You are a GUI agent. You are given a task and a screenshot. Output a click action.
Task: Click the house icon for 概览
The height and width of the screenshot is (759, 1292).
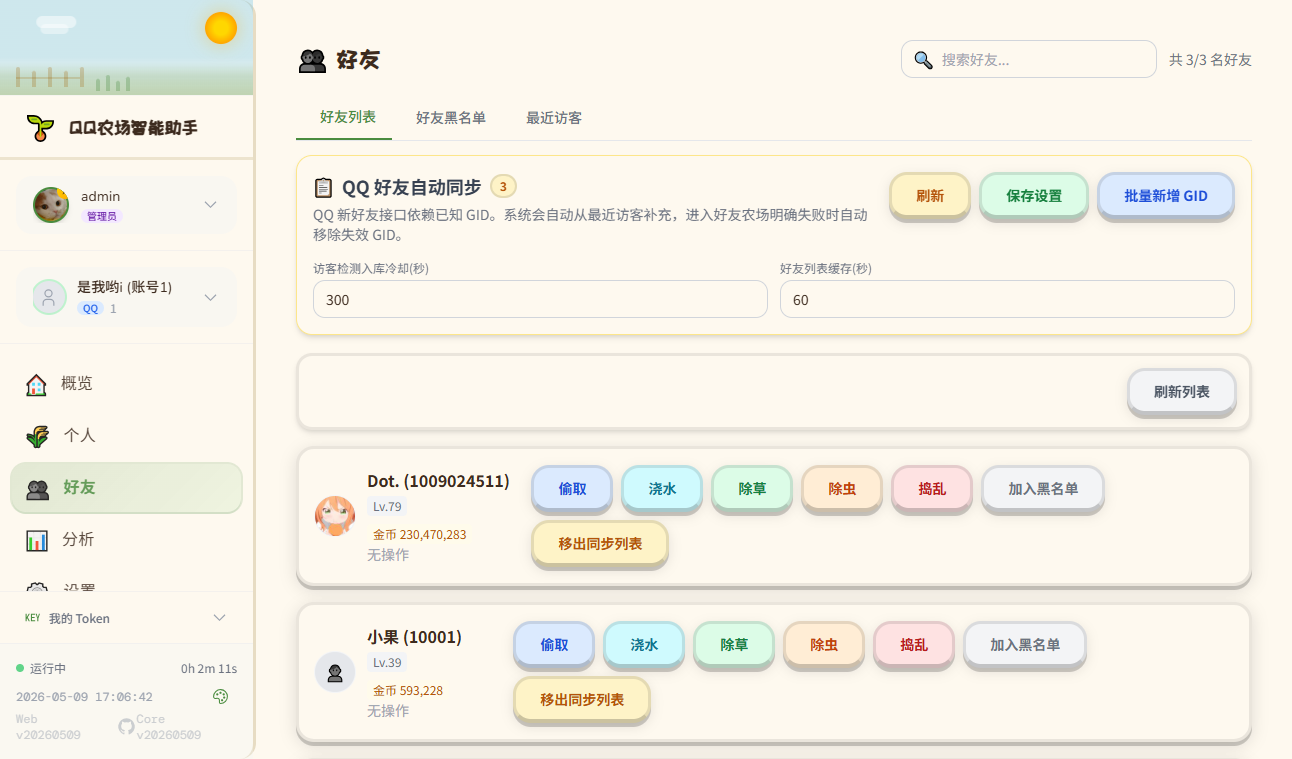click(37, 384)
